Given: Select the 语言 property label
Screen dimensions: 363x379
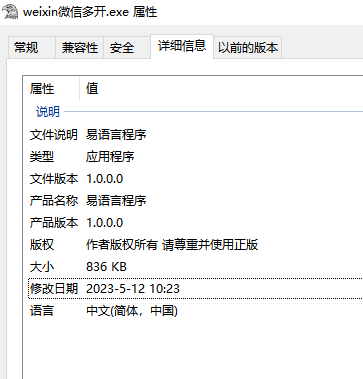Looking at the screenshot, I should tap(42, 311).
